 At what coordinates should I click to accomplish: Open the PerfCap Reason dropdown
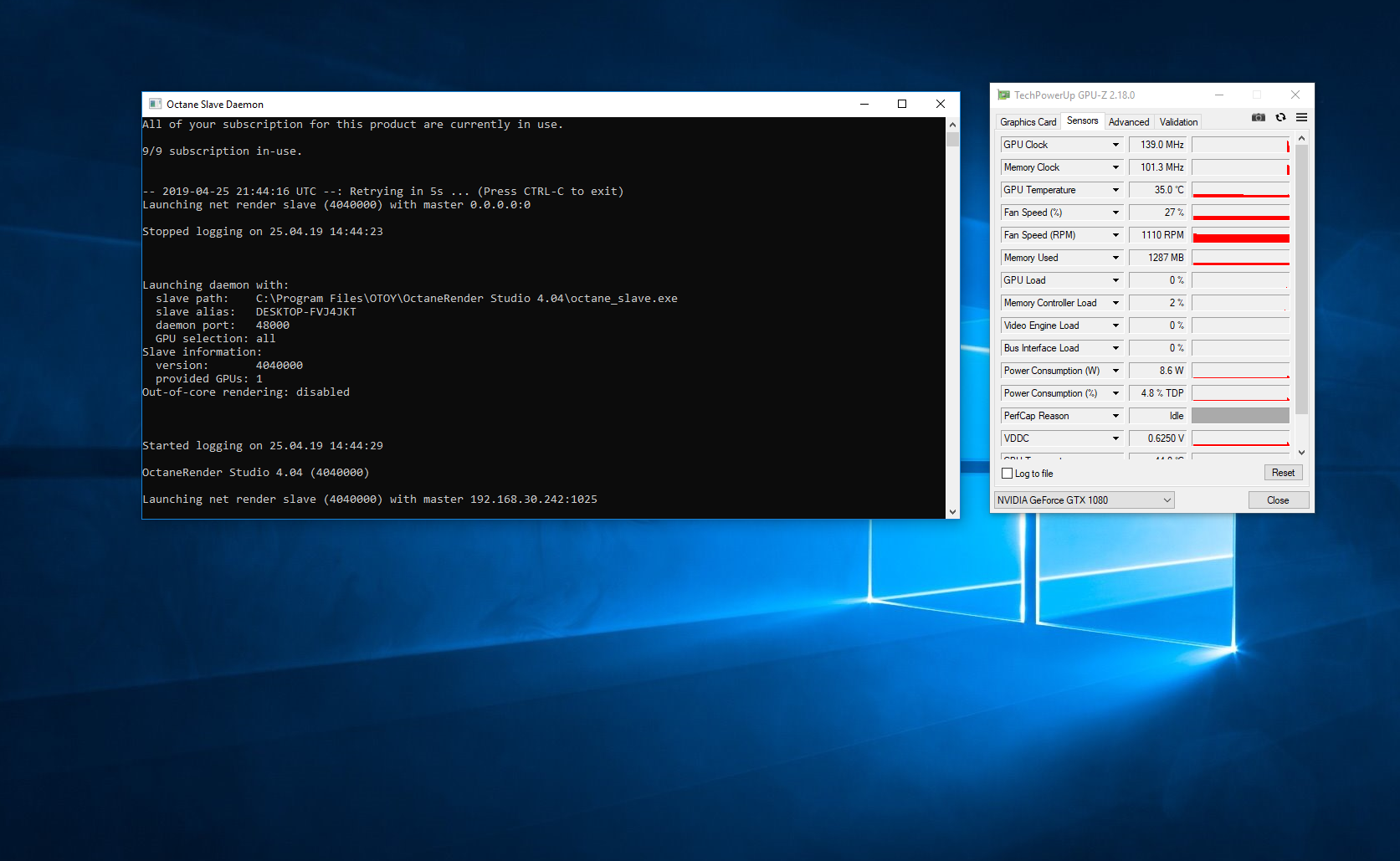click(1115, 416)
